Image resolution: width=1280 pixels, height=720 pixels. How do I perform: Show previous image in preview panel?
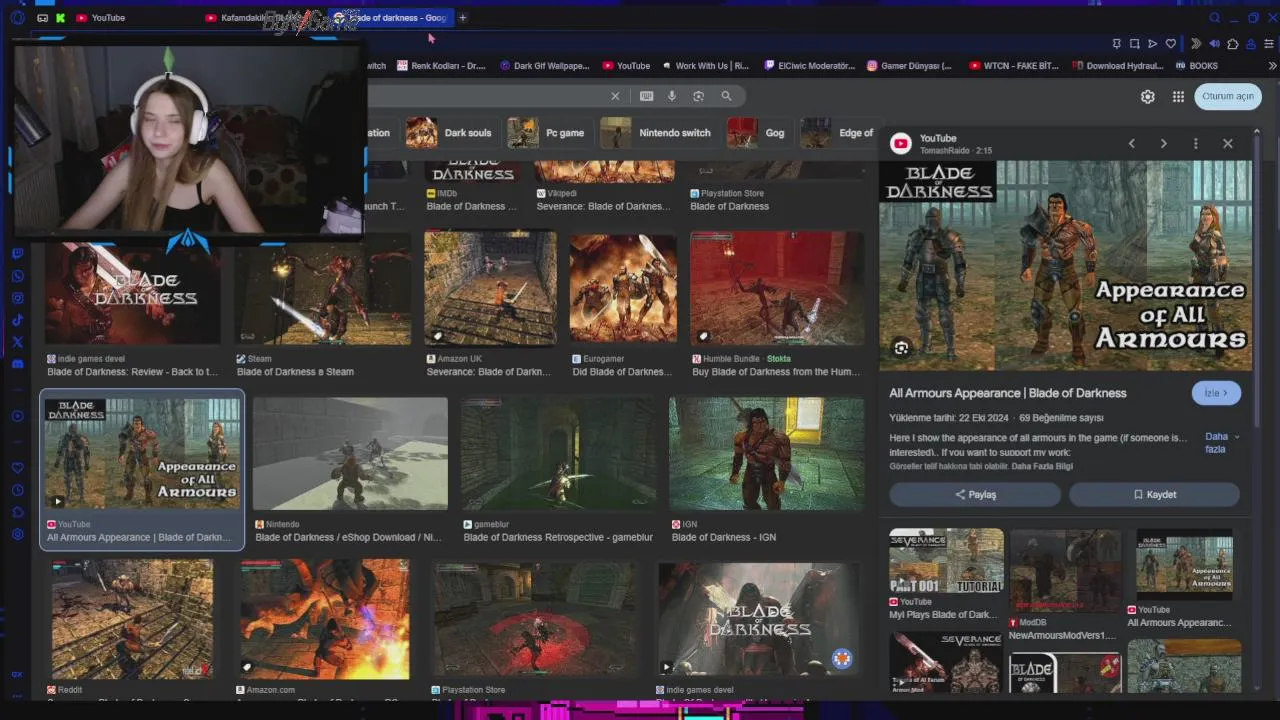pos(1131,144)
